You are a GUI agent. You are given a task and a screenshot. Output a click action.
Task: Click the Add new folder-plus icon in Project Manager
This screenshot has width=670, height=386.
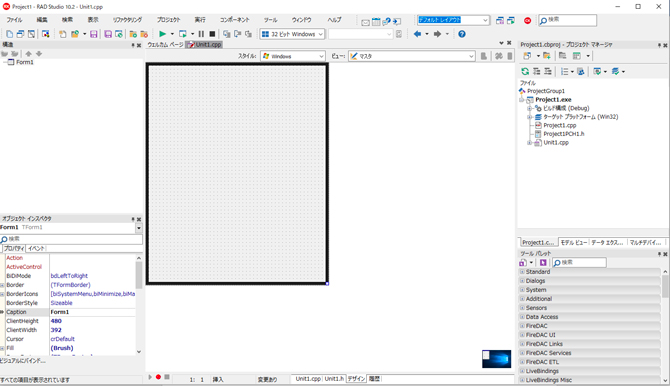coord(547,56)
